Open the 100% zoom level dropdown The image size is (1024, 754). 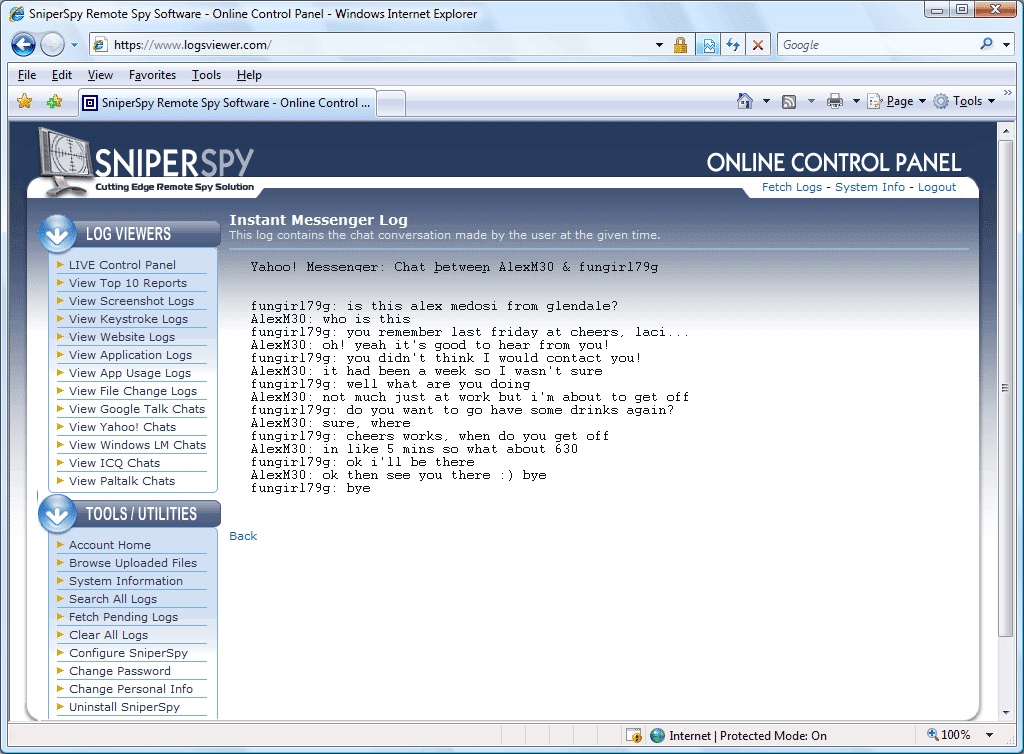[989, 735]
